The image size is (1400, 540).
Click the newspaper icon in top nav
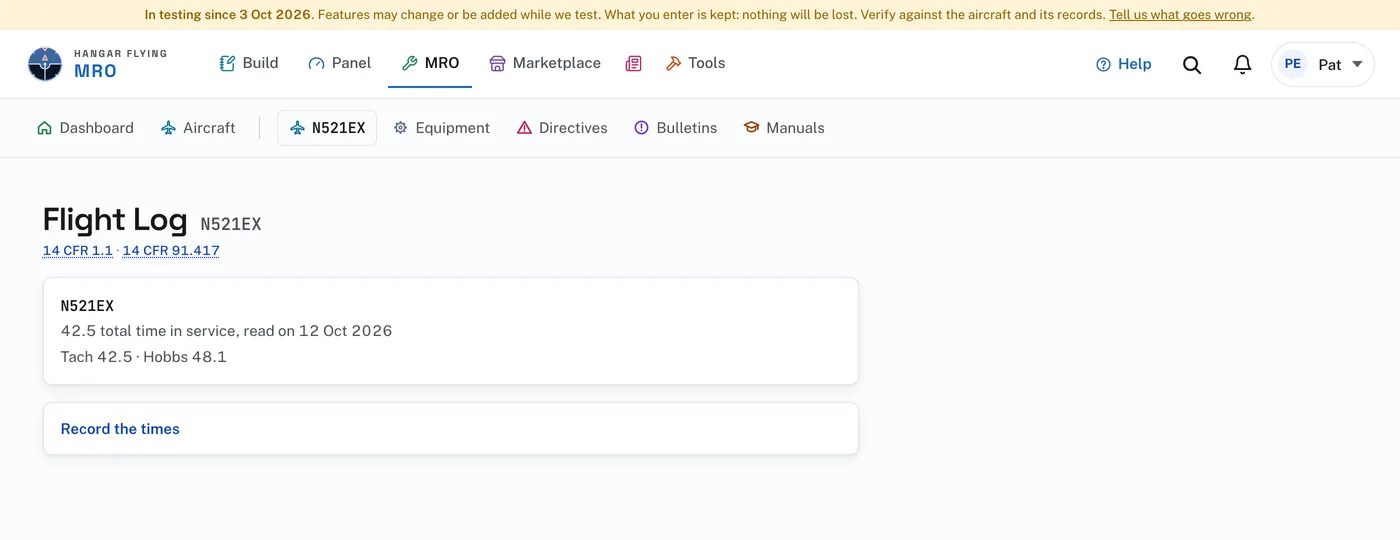tap(633, 63)
